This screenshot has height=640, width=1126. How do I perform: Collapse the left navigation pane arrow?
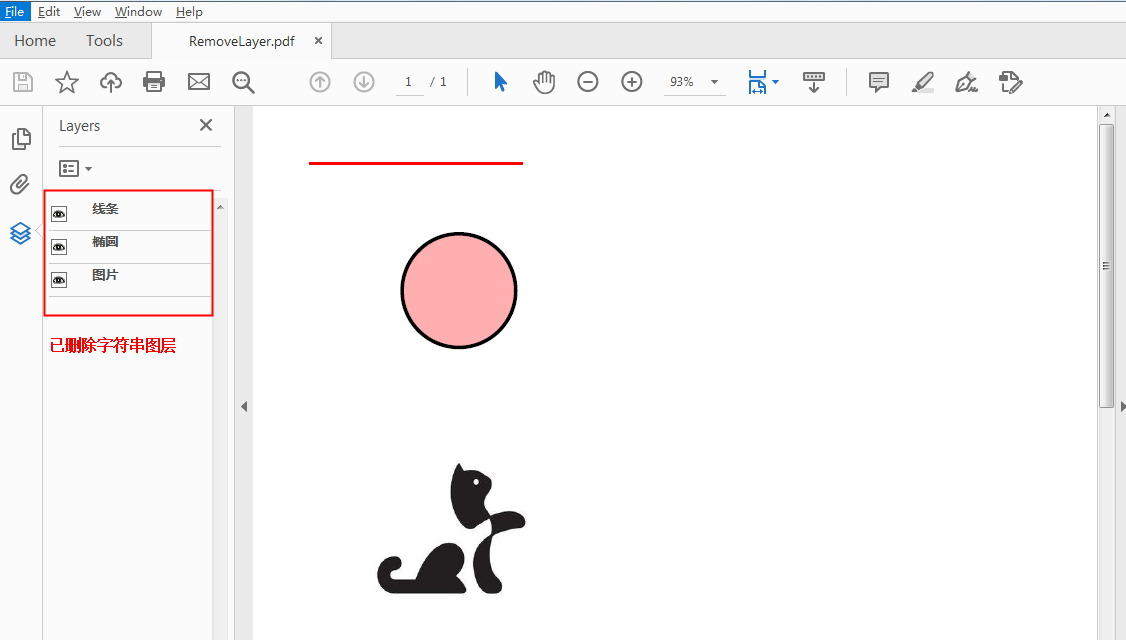click(244, 407)
